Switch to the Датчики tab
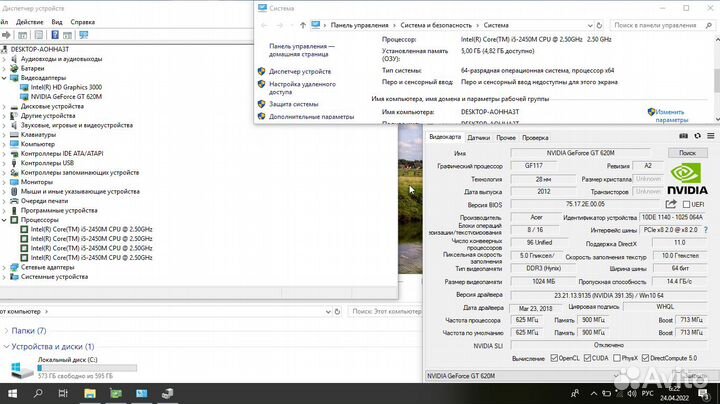Viewport: 720px width, 404px height. [478, 138]
